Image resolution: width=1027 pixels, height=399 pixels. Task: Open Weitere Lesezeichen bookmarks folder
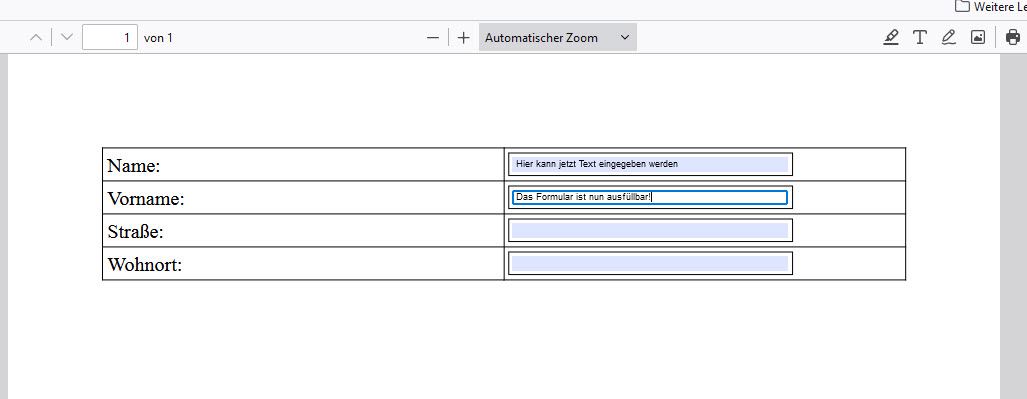coord(990,7)
